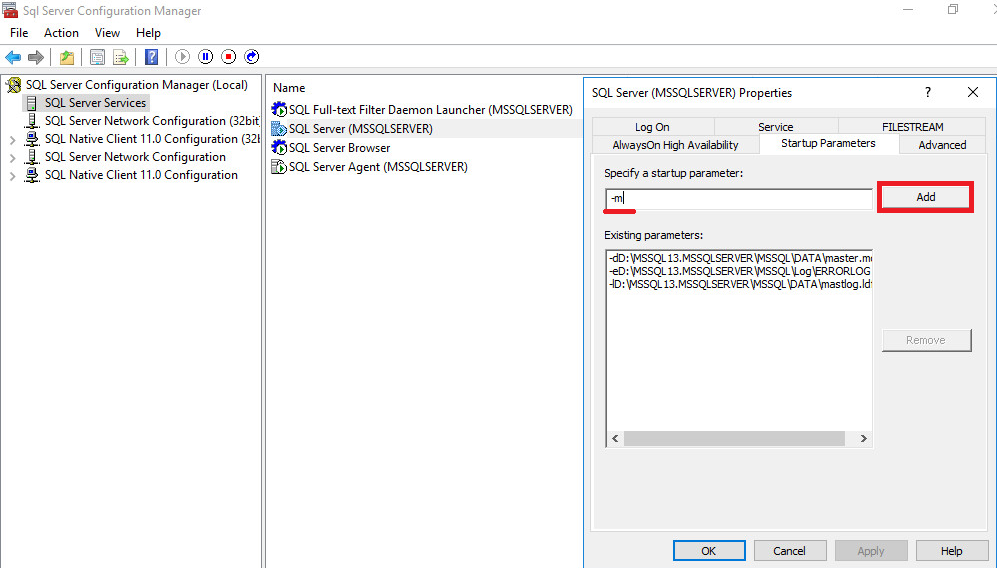
Task: Click Add to add the startup parameter
Action: click(x=925, y=197)
